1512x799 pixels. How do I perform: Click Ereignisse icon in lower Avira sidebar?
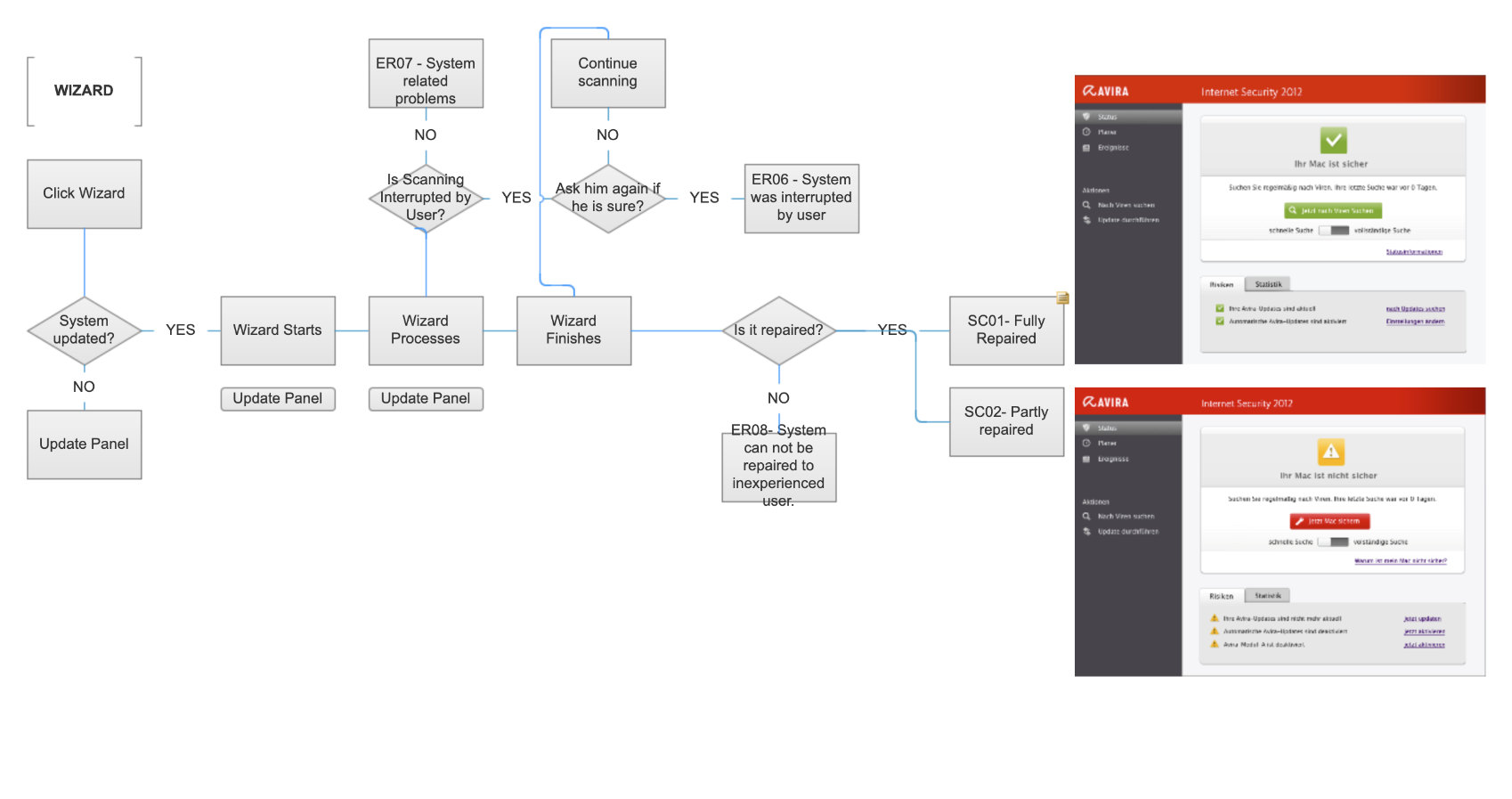pos(1086,459)
